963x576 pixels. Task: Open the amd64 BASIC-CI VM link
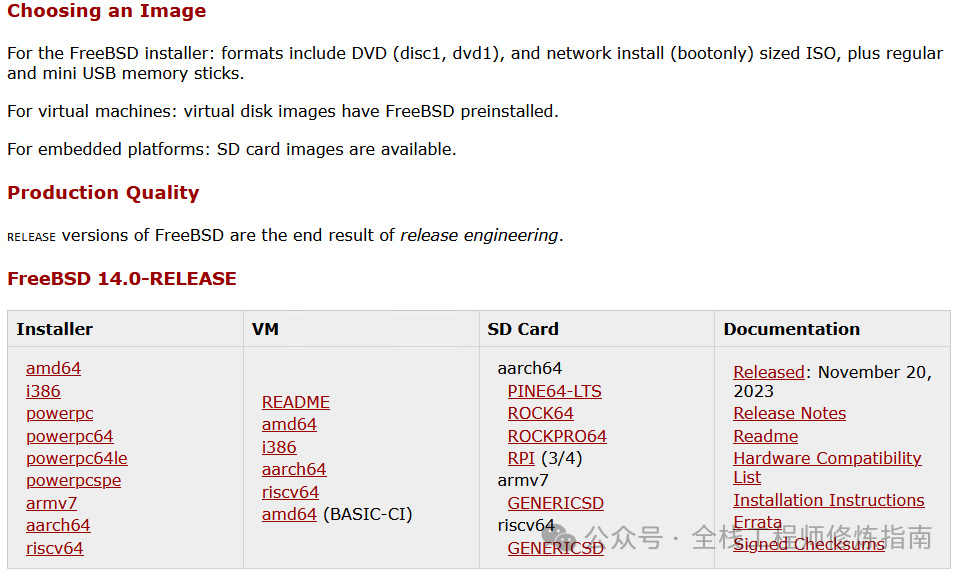pyautogui.click(x=289, y=514)
